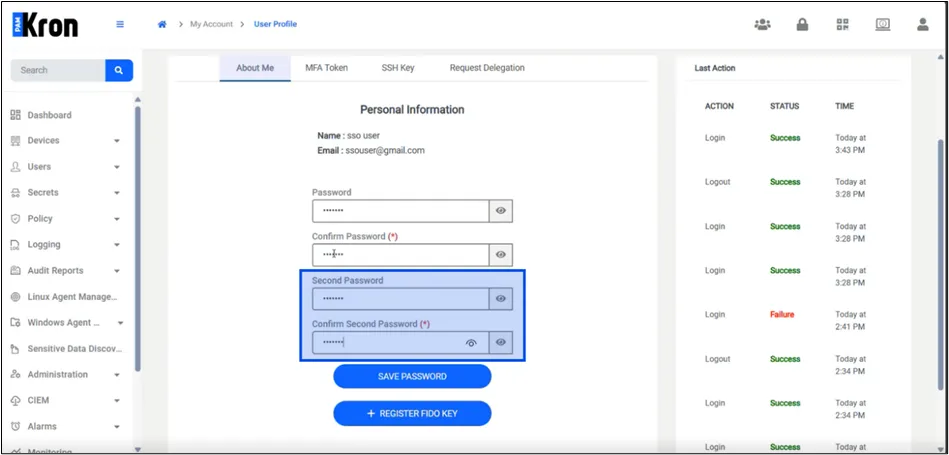Click the Windows Agent folder icon
Image resolution: width=949 pixels, height=455 pixels.
[16, 322]
